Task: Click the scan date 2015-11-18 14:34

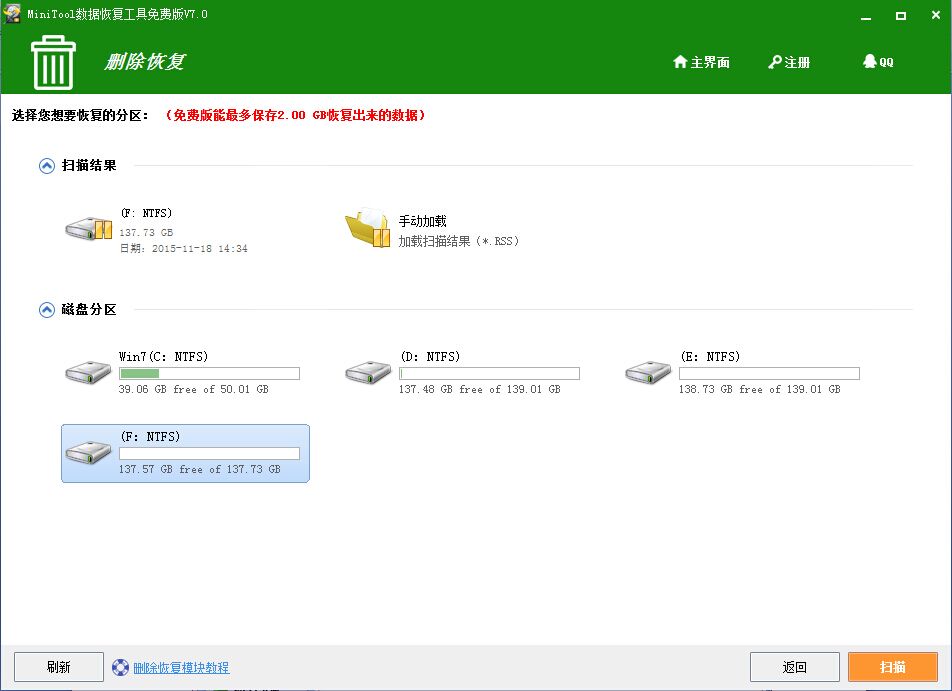Action: click(200, 248)
